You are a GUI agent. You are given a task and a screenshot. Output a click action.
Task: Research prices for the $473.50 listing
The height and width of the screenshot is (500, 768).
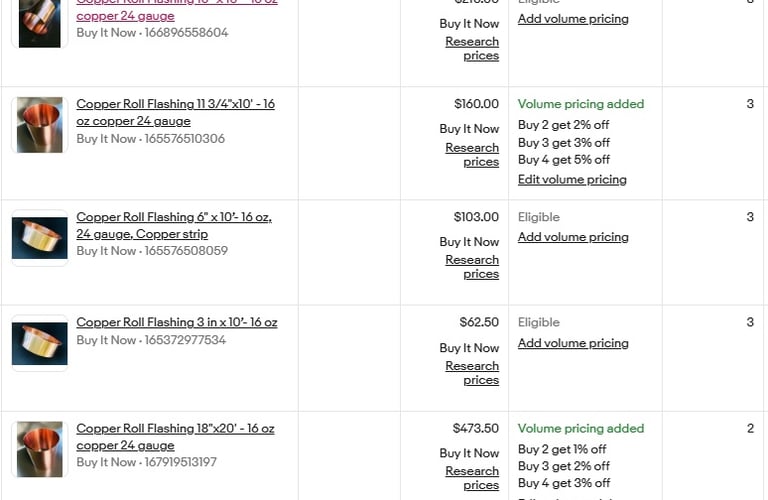point(472,477)
